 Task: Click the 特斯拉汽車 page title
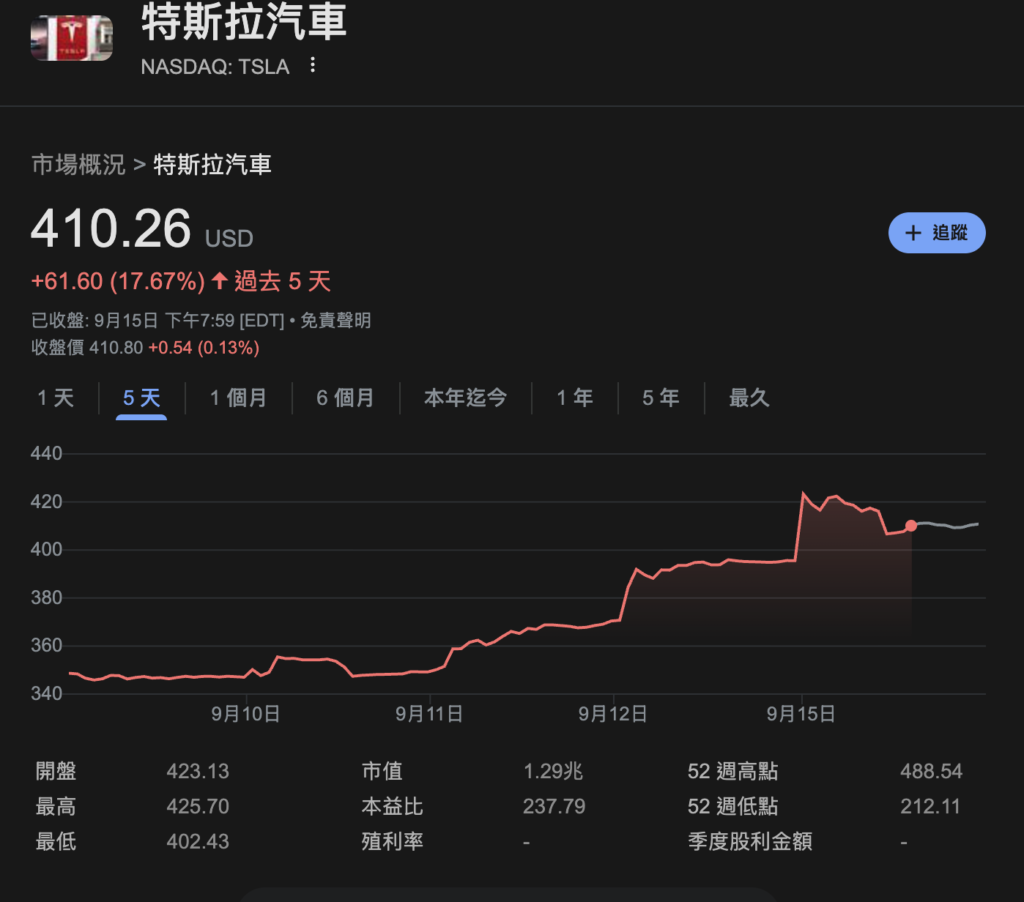244,24
